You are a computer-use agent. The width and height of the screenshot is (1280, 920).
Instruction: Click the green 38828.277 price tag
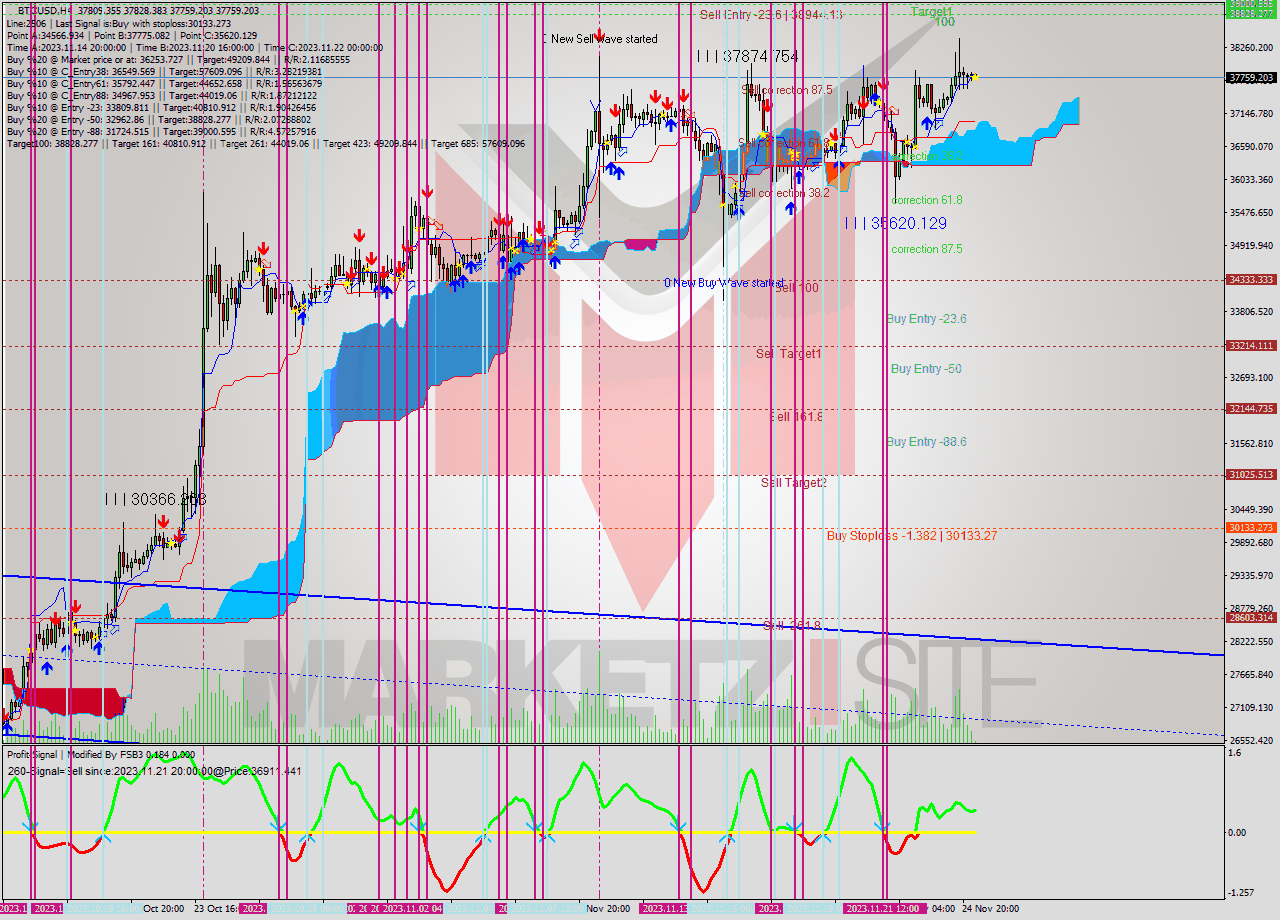[x=1251, y=14]
